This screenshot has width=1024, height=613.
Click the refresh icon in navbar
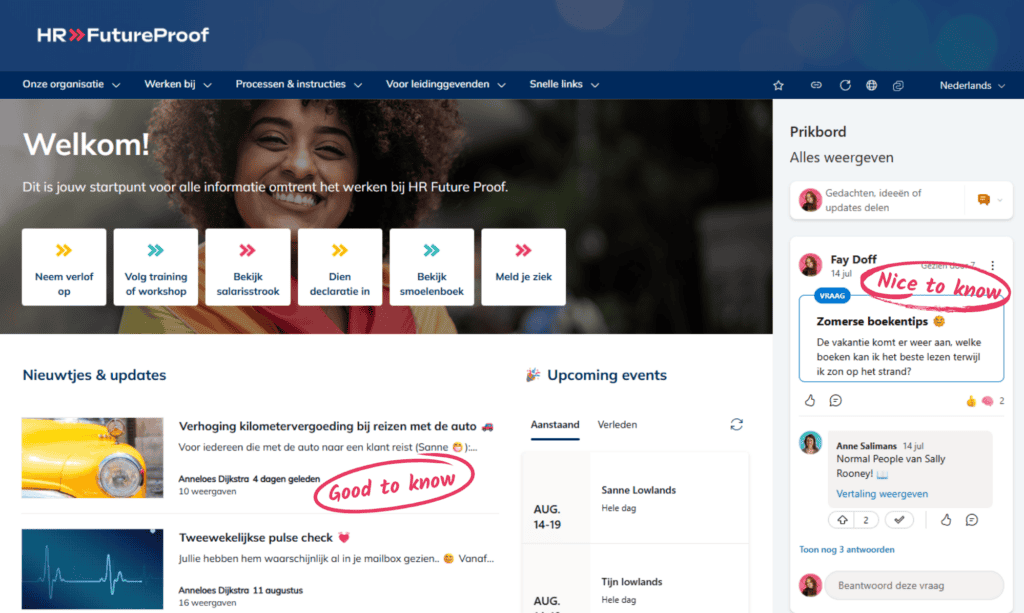pyautogui.click(x=844, y=86)
